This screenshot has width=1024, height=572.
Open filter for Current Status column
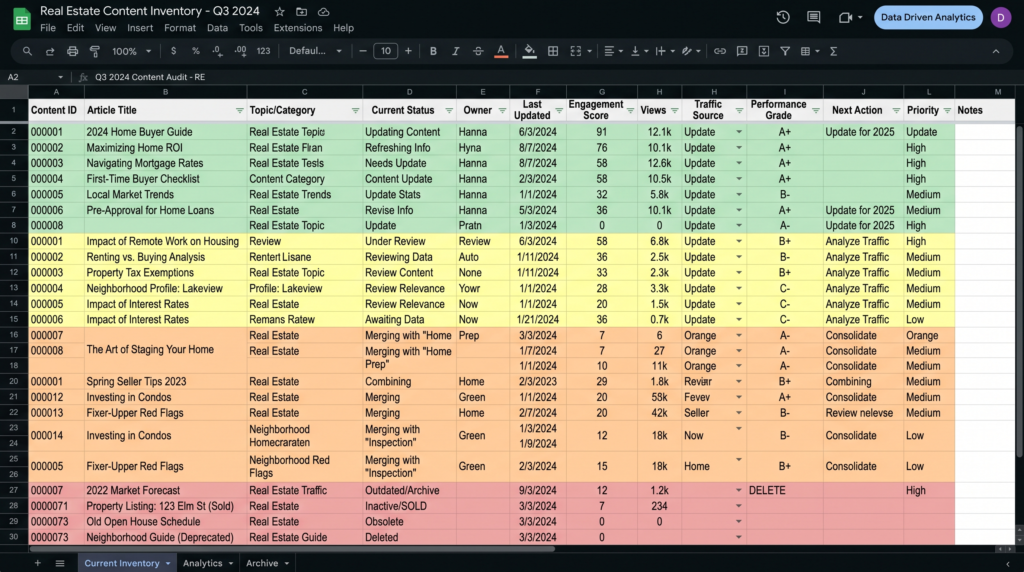449,110
